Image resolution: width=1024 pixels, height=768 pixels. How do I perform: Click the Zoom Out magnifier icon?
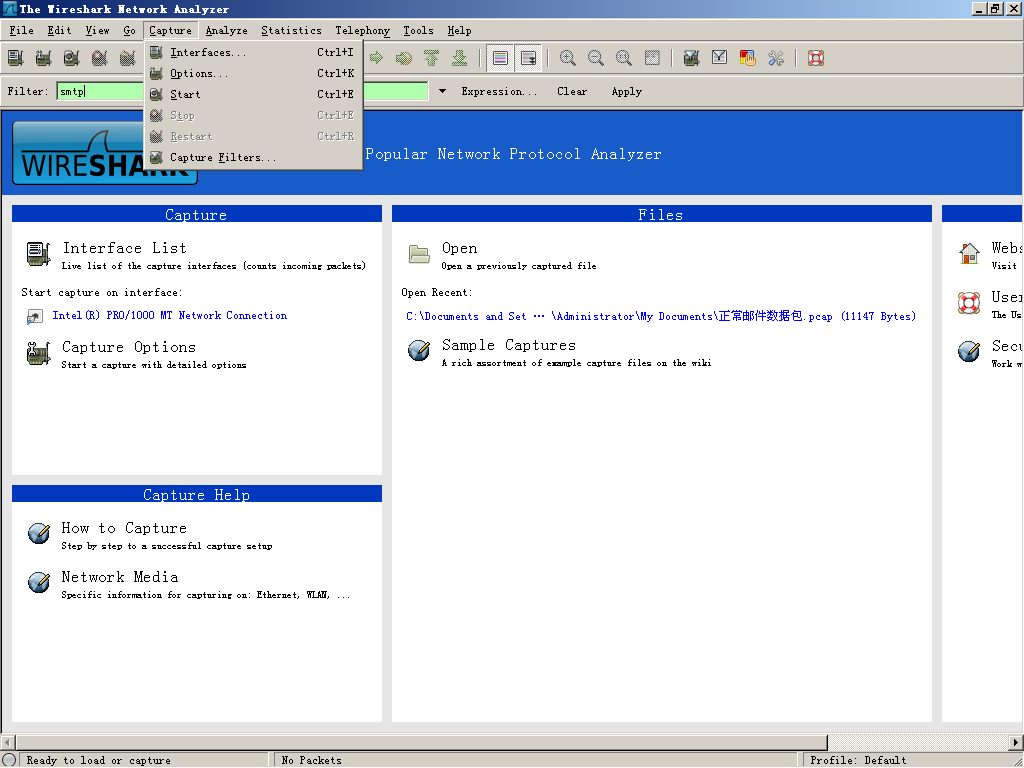coord(596,58)
